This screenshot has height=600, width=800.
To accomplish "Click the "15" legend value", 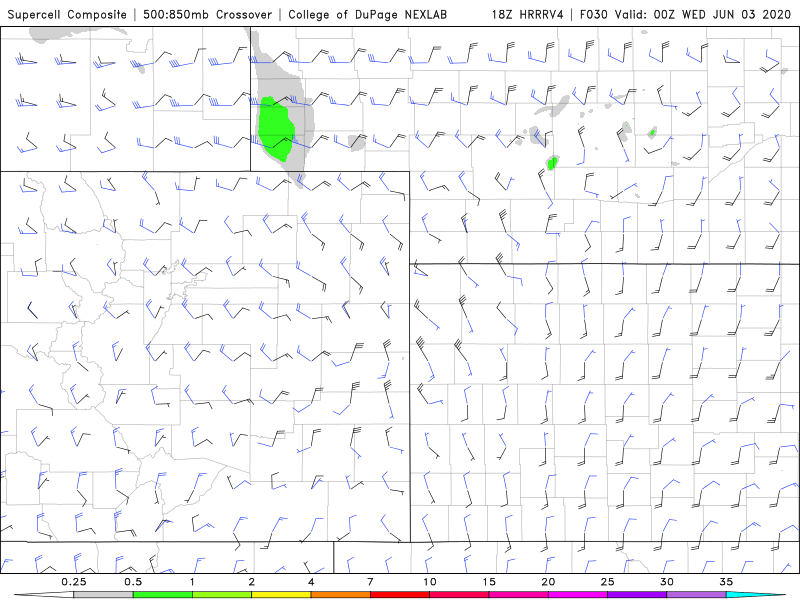I will tap(489, 582).
